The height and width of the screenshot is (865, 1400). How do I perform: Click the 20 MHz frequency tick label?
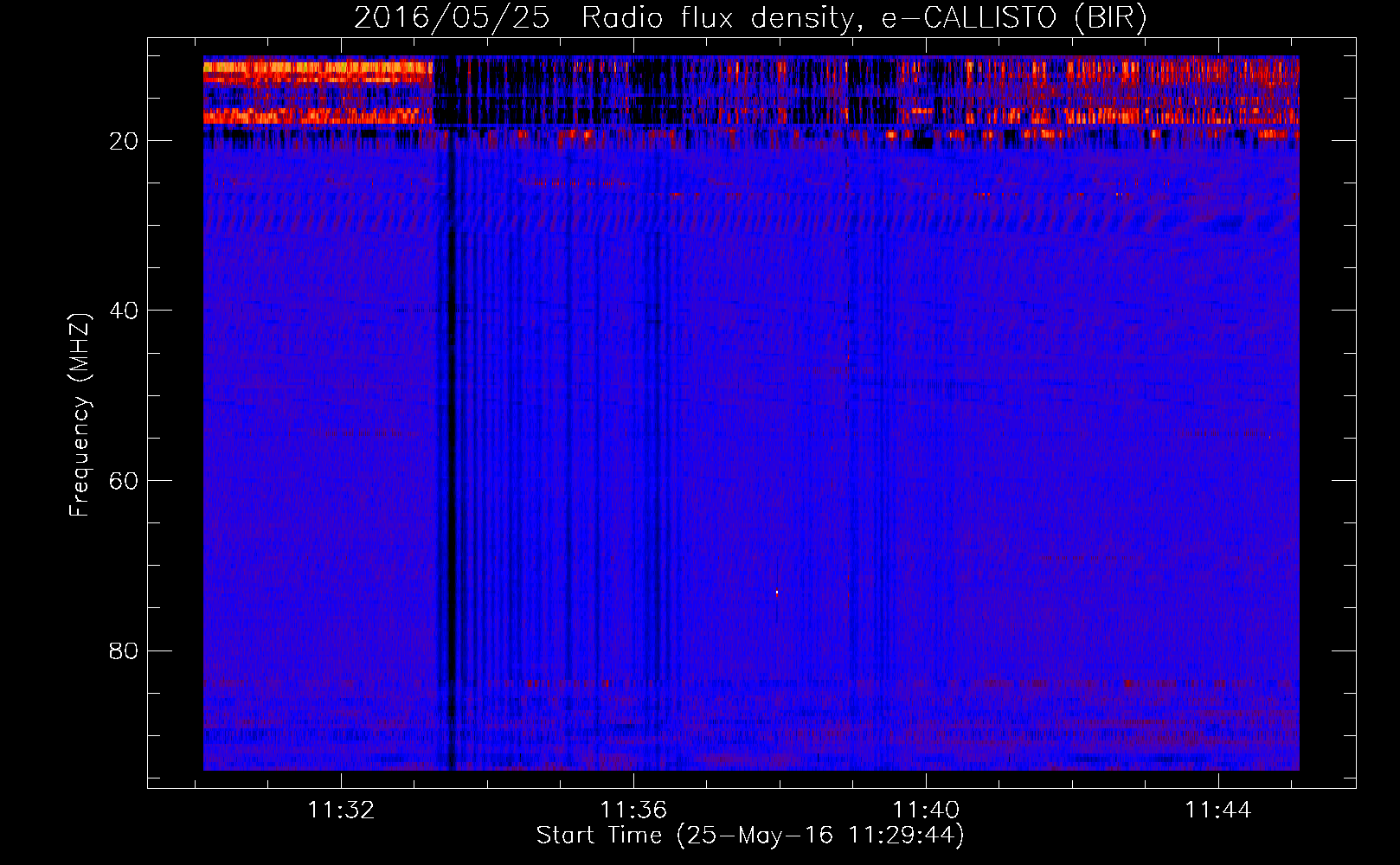click(124, 141)
